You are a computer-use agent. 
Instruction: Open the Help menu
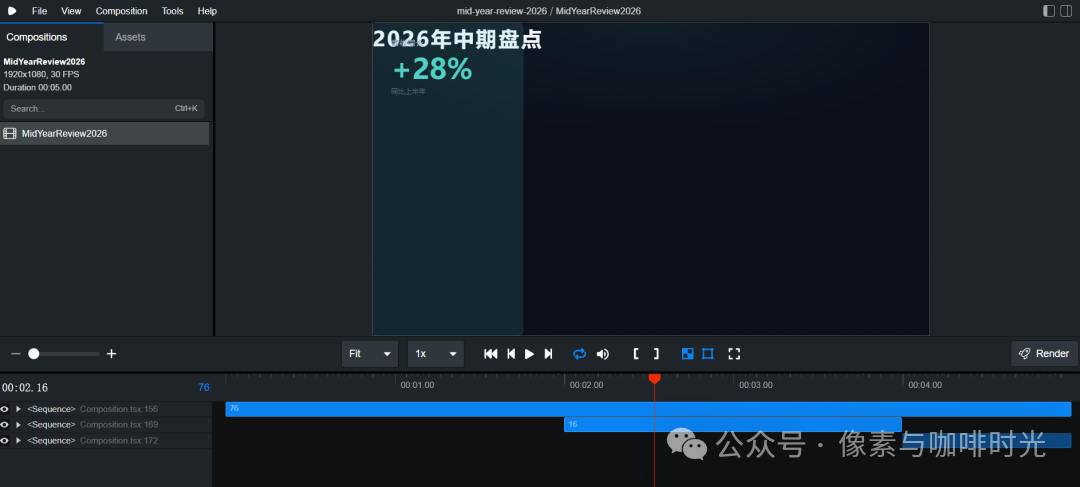click(207, 11)
